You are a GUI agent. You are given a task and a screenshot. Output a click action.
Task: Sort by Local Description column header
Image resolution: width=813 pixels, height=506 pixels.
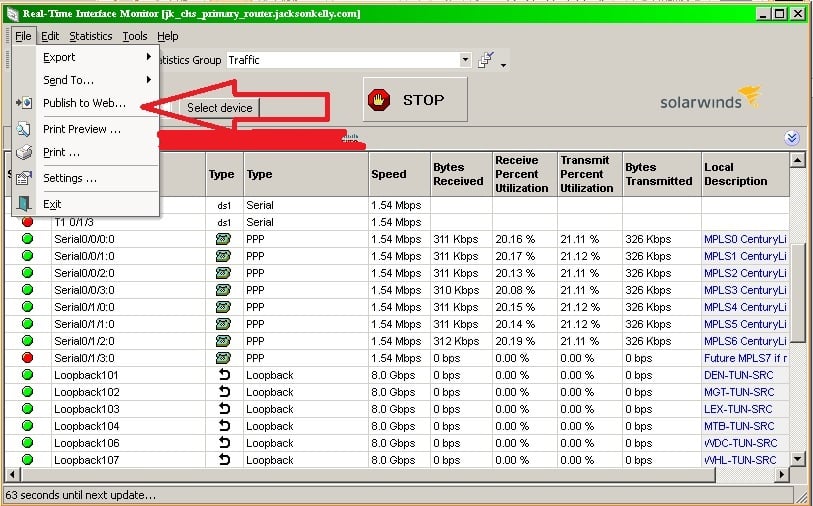point(746,174)
